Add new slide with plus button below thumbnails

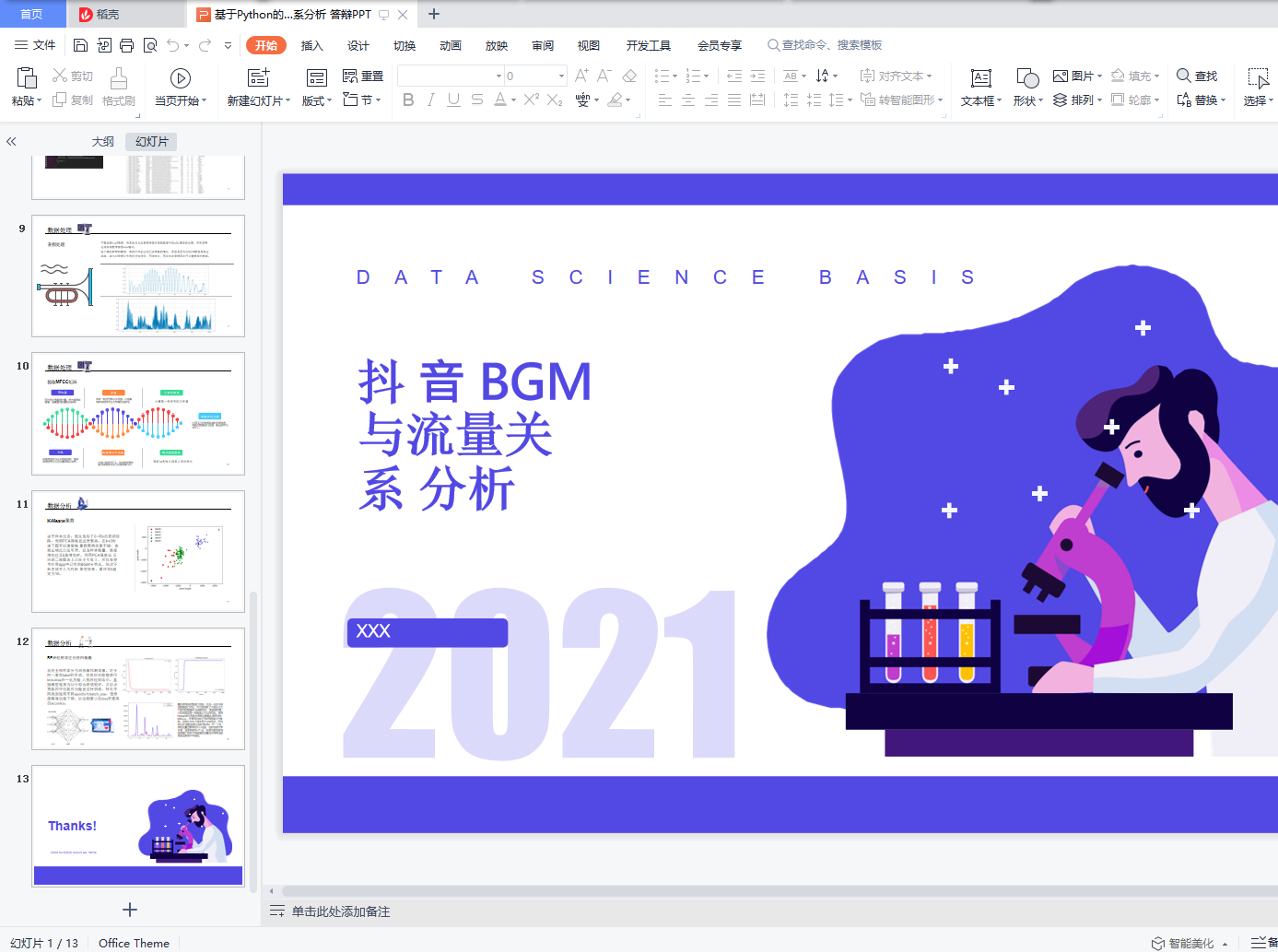[130, 910]
